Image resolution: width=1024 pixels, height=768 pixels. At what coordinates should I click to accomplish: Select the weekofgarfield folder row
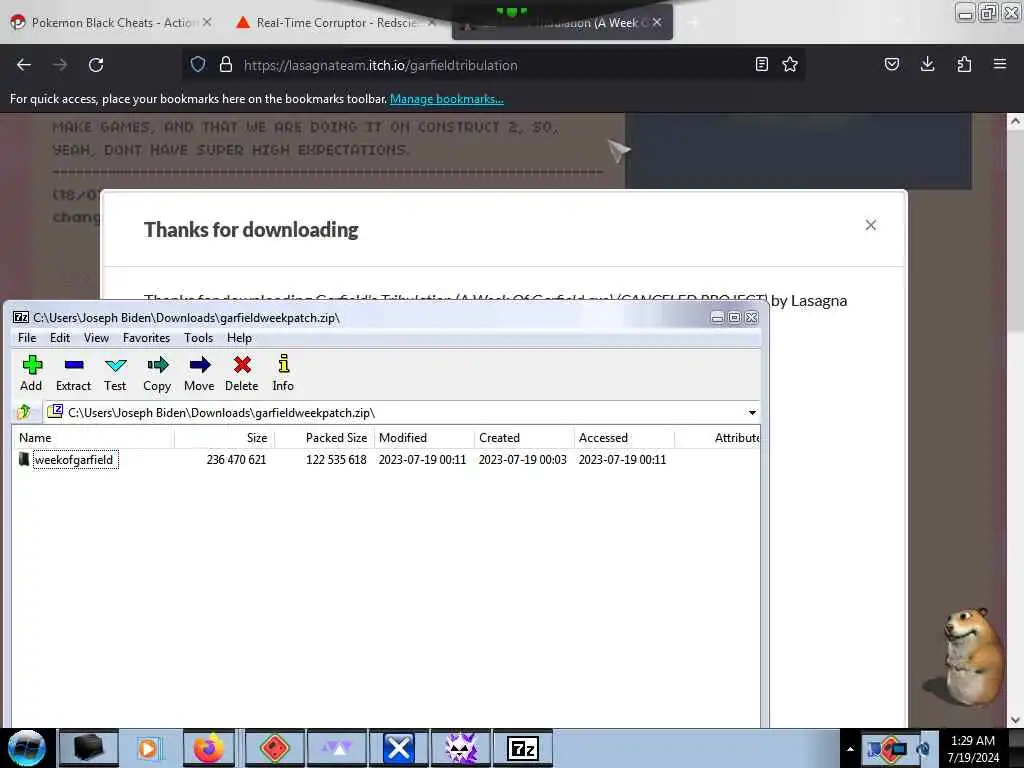tap(385, 460)
